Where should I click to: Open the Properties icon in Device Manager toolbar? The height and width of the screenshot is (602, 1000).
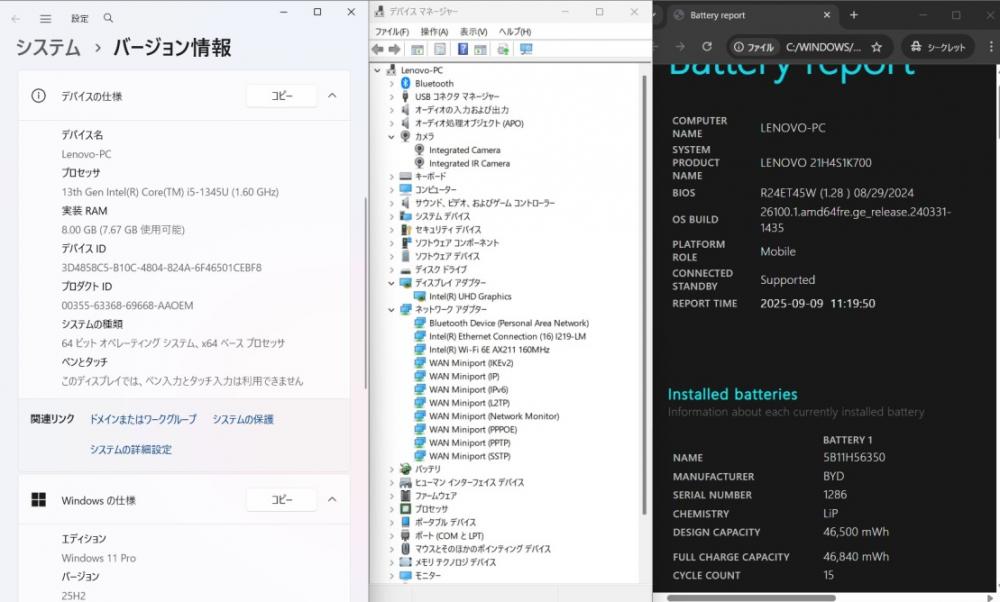440,49
